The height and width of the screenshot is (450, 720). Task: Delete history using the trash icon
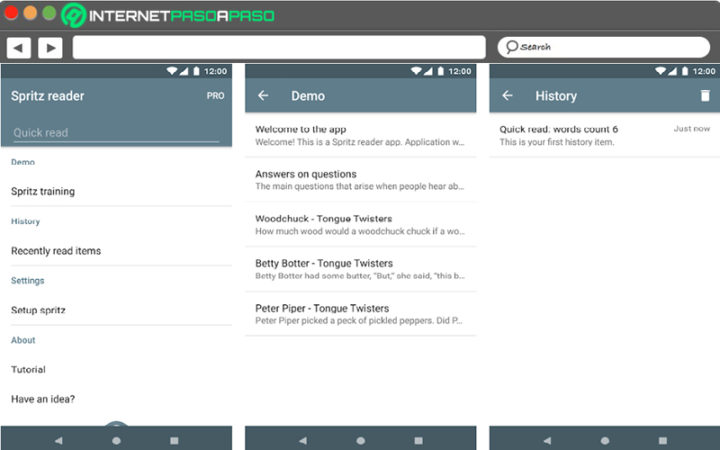(705, 96)
